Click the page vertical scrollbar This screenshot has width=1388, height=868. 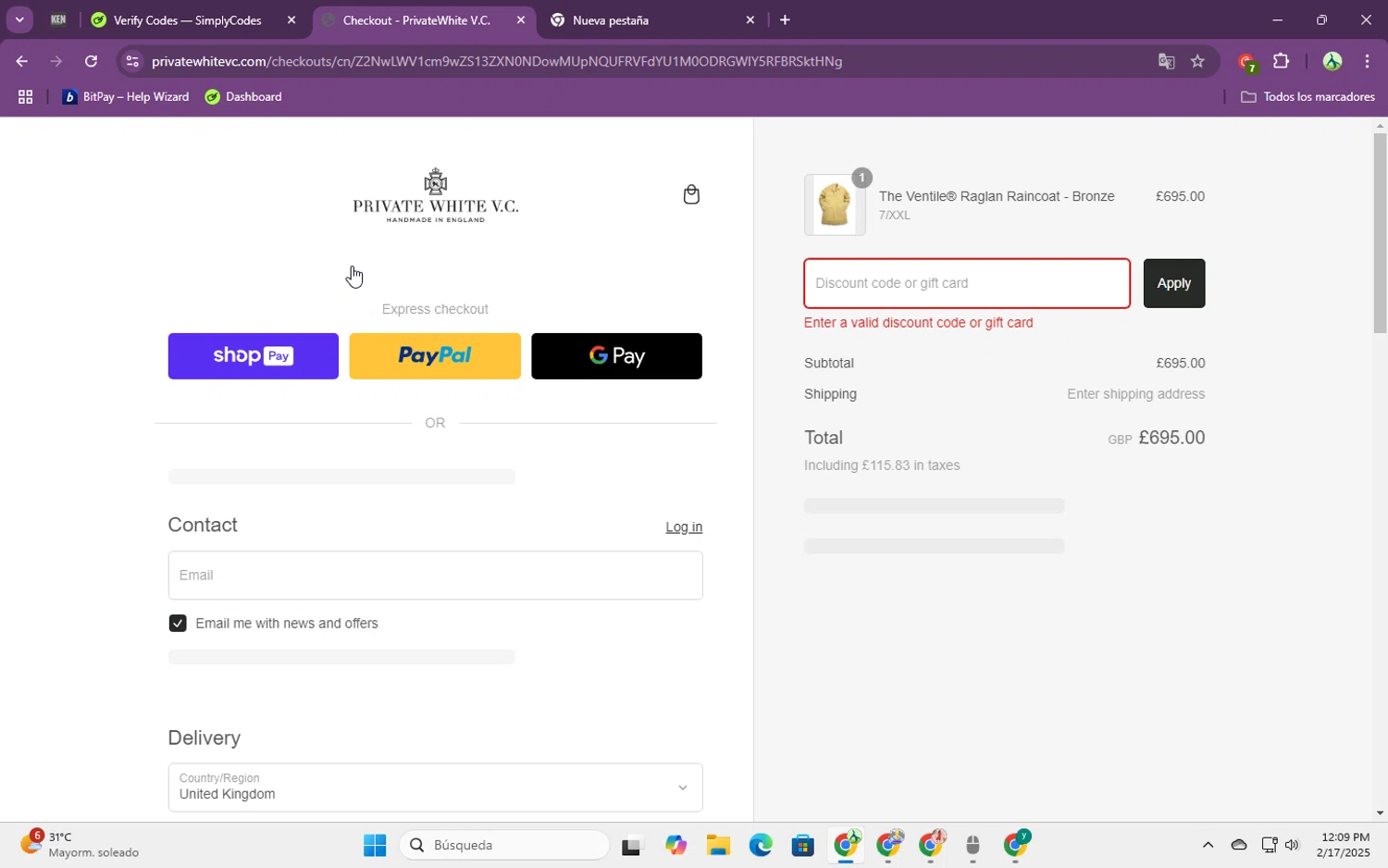click(x=1380, y=233)
